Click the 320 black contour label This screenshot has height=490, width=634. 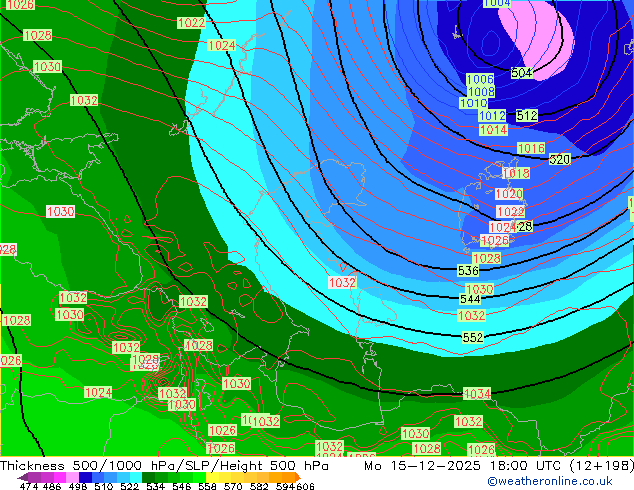pyautogui.click(x=560, y=159)
